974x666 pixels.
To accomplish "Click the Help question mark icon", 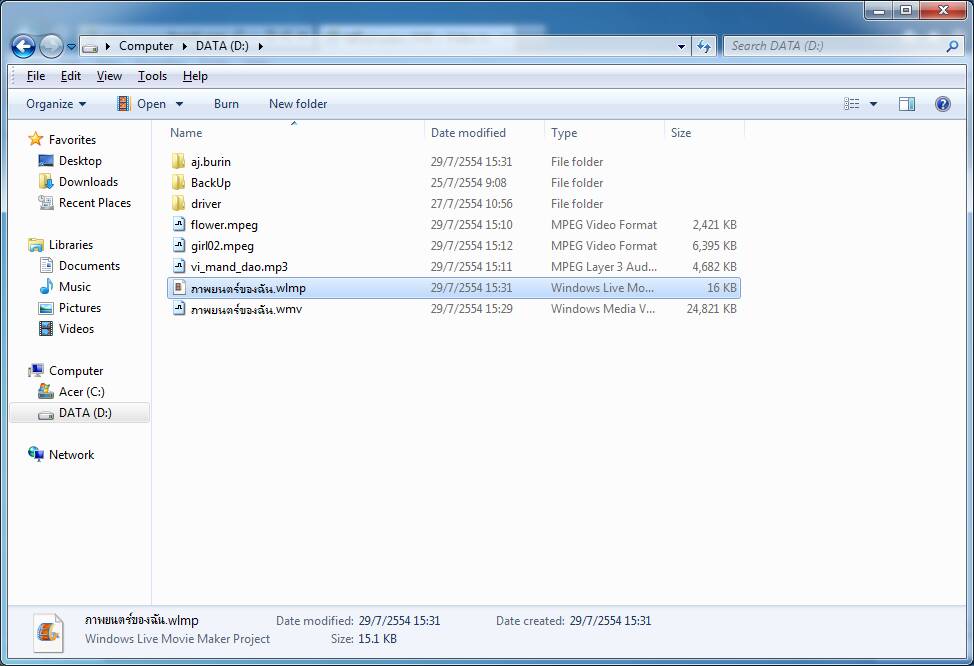I will click(942, 104).
